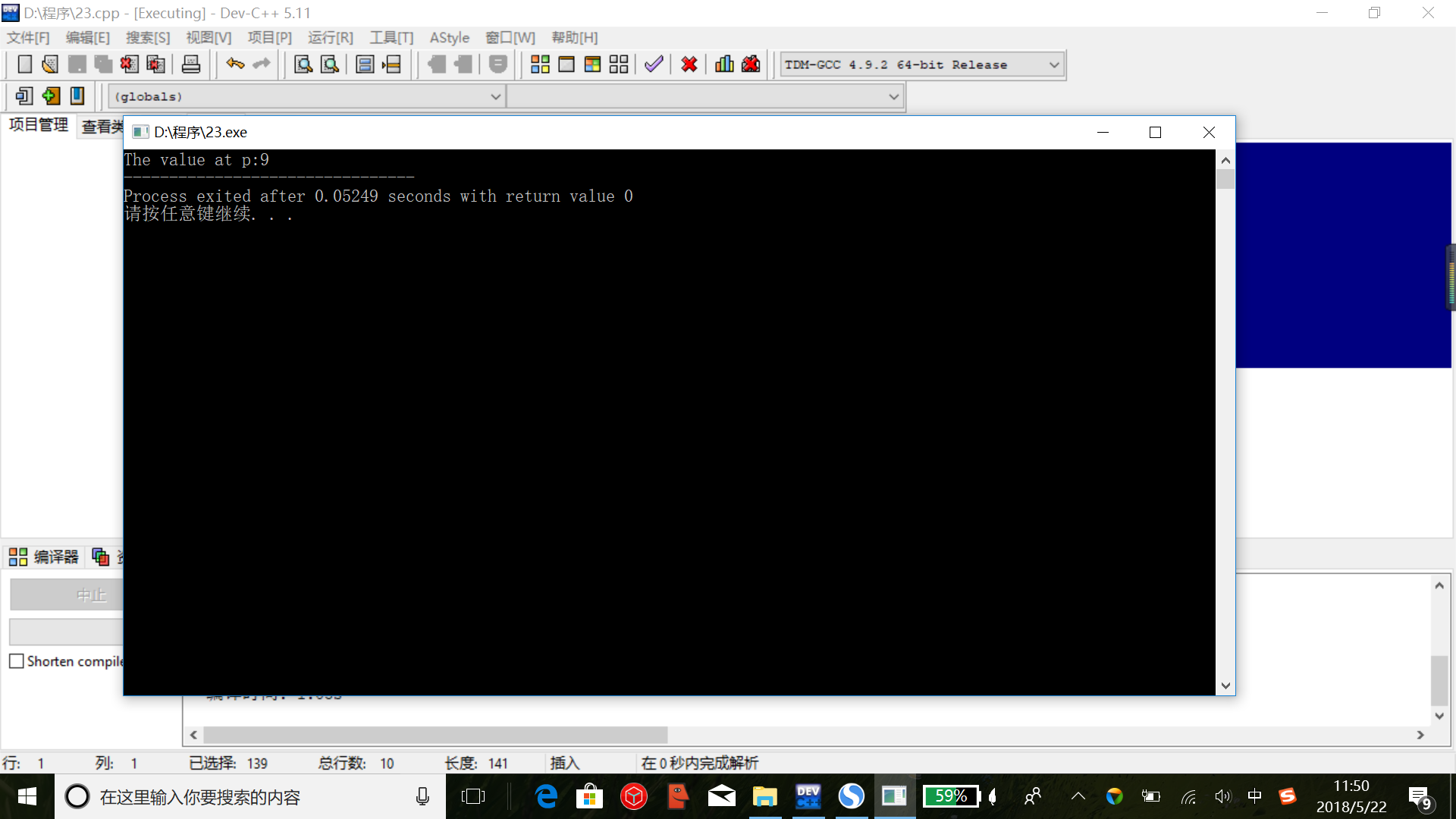Click the Undo arrow icon
The image size is (1456, 819).
(235, 64)
